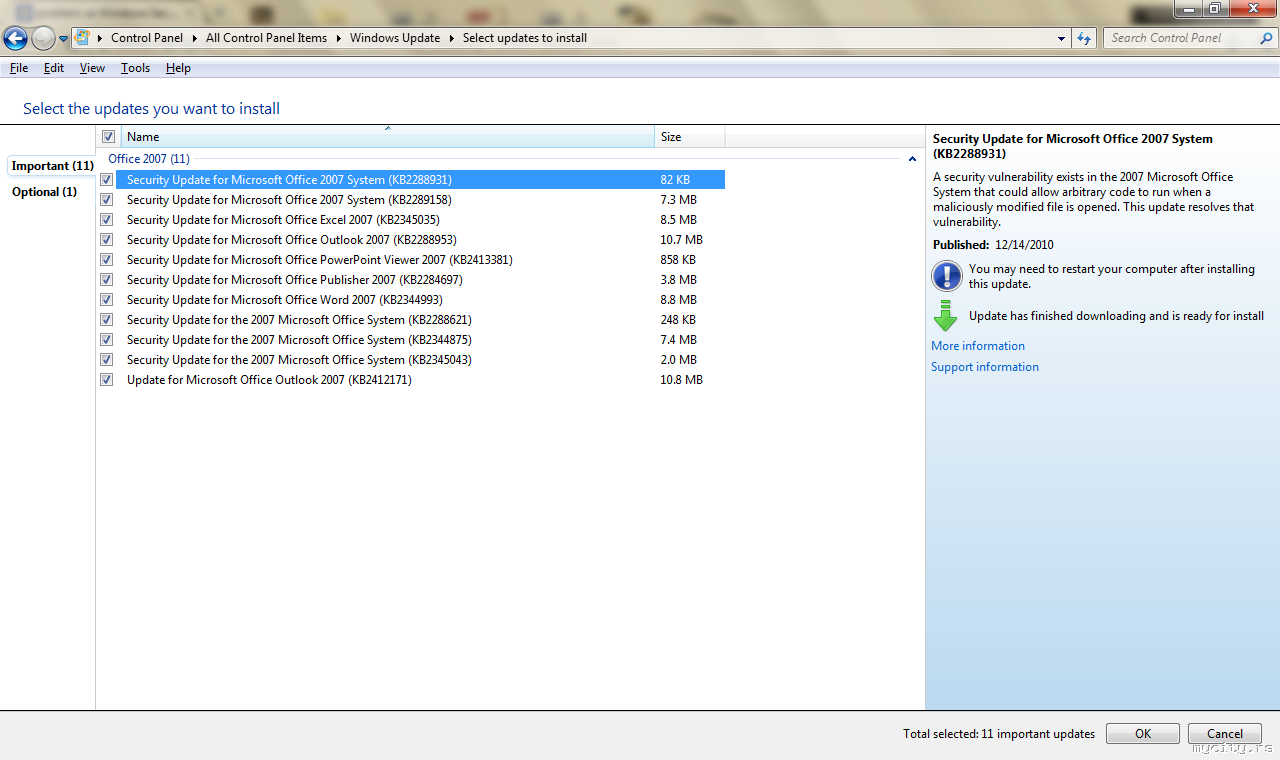Confirm selection with the OK button
Viewport: 1280px width, 760px height.
(1143, 734)
